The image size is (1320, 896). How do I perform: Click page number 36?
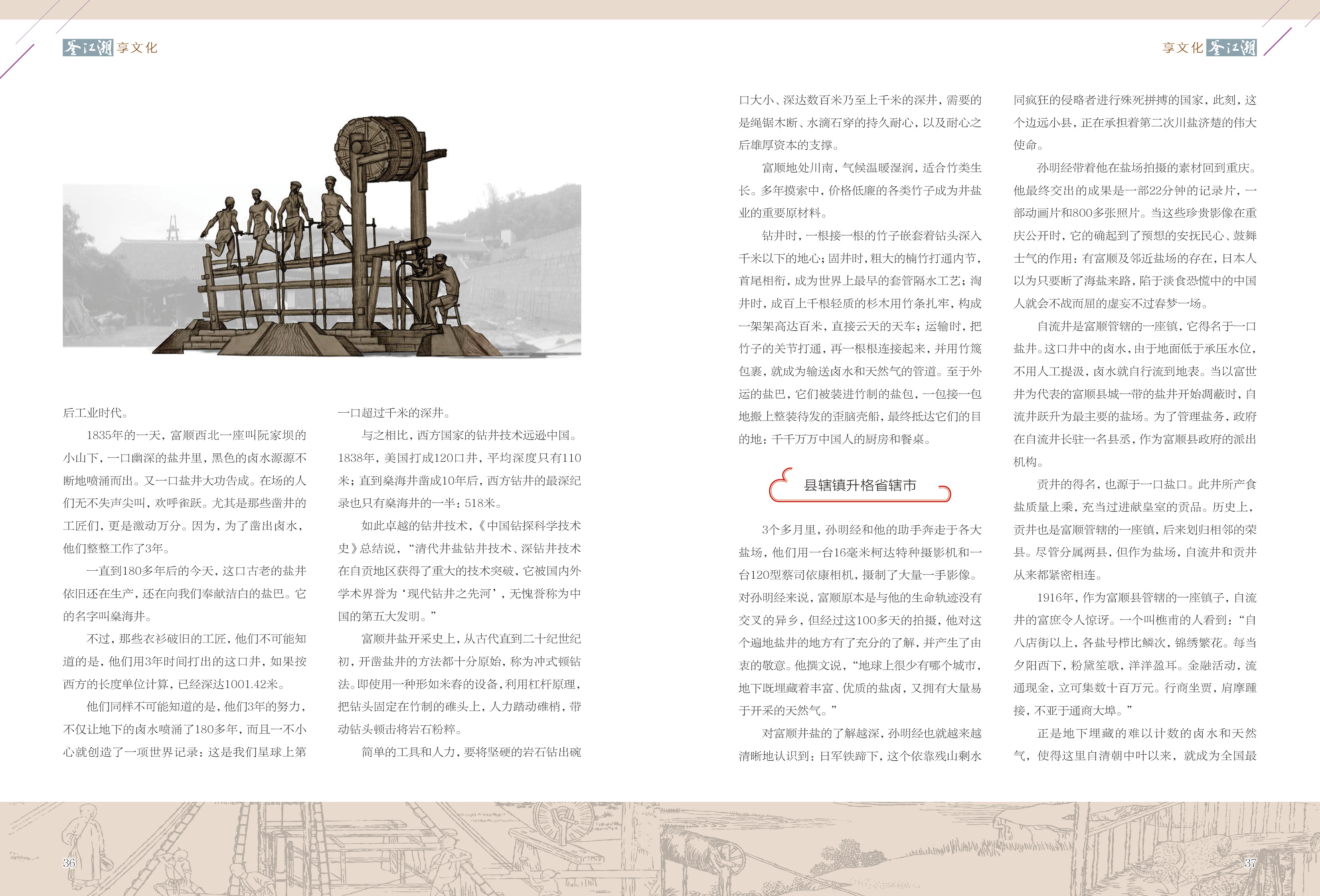(69, 862)
